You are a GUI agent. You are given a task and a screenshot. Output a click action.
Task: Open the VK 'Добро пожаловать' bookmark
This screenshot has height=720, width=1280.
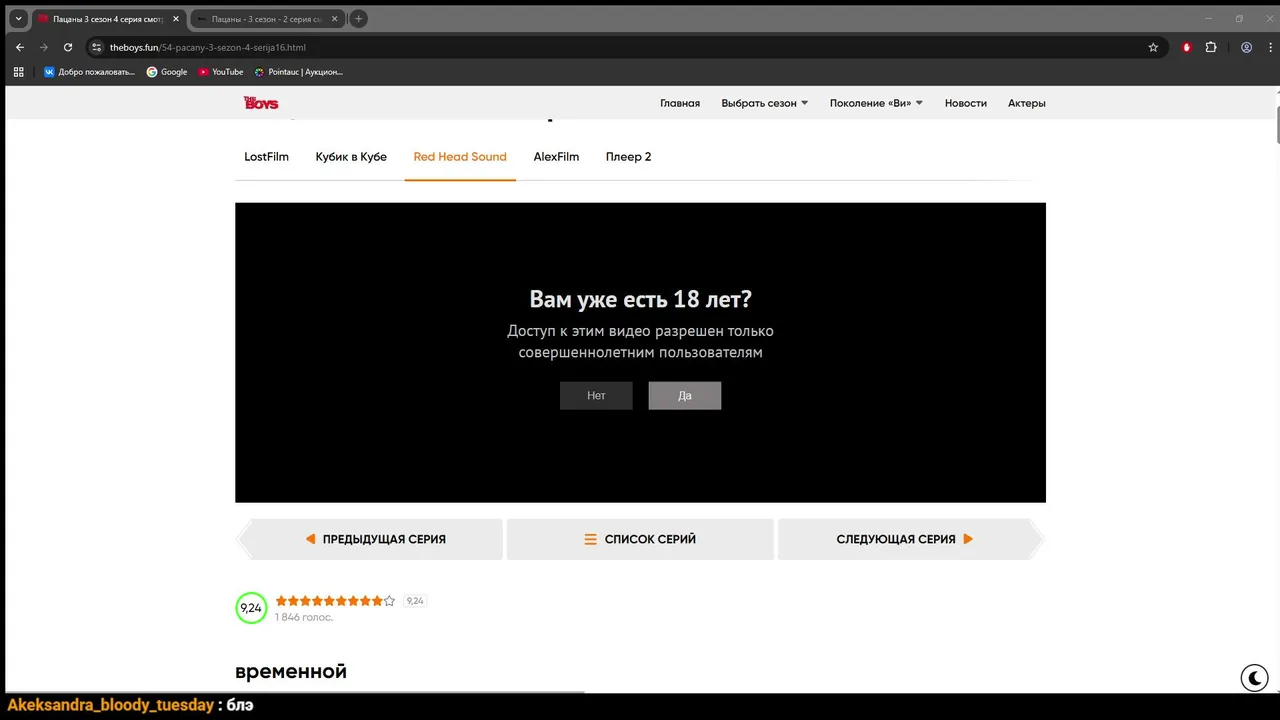click(x=89, y=72)
